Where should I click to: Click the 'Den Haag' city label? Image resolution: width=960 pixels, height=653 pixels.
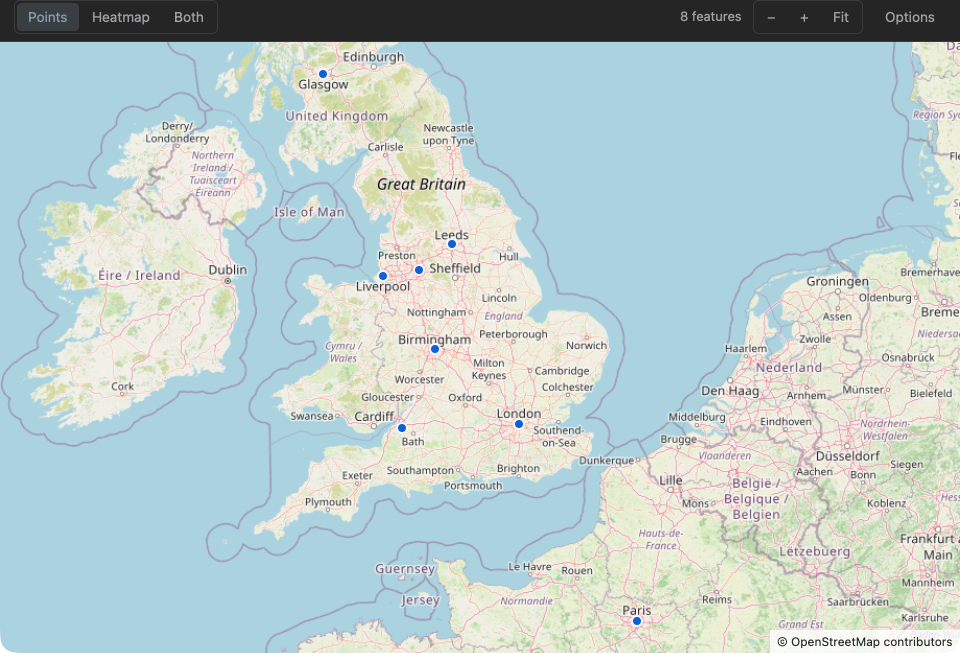[x=730, y=391]
